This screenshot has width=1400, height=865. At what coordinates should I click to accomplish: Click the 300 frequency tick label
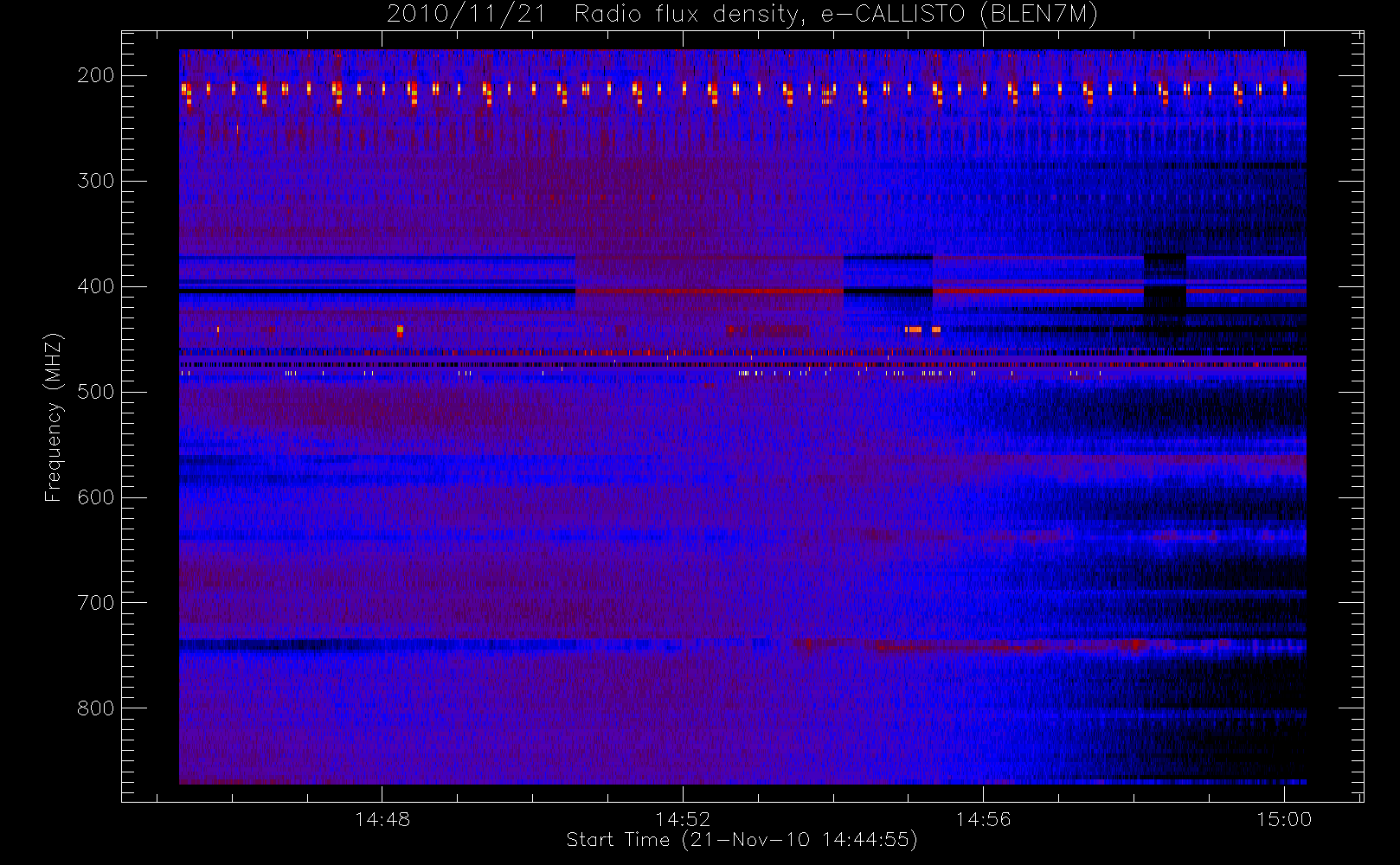click(x=96, y=181)
